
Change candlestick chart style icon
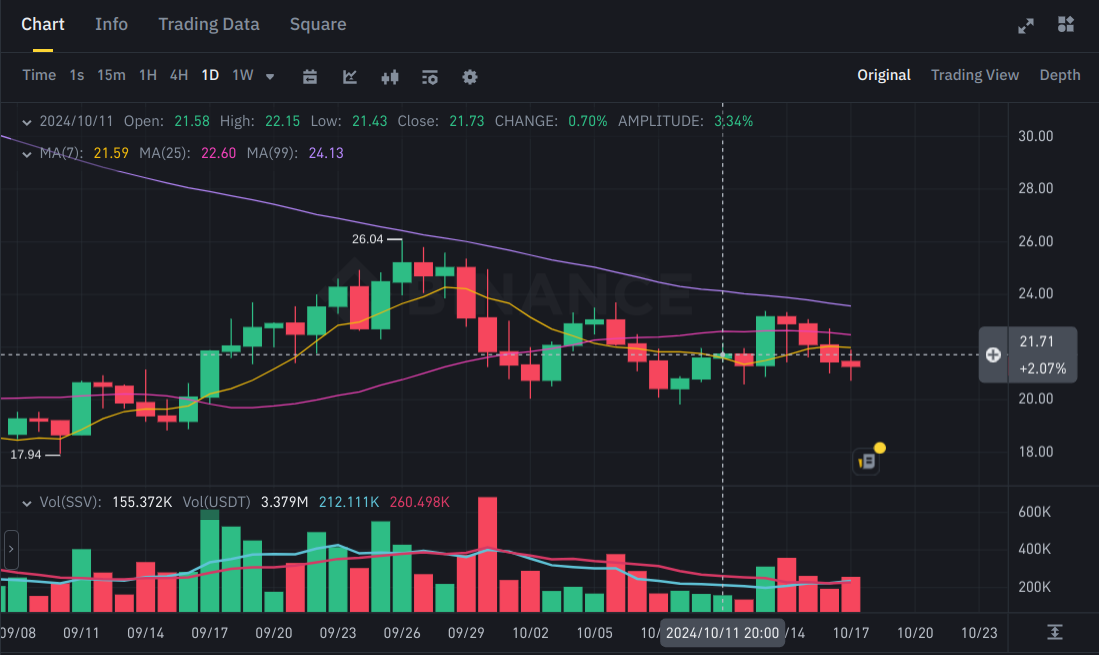[x=390, y=76]
